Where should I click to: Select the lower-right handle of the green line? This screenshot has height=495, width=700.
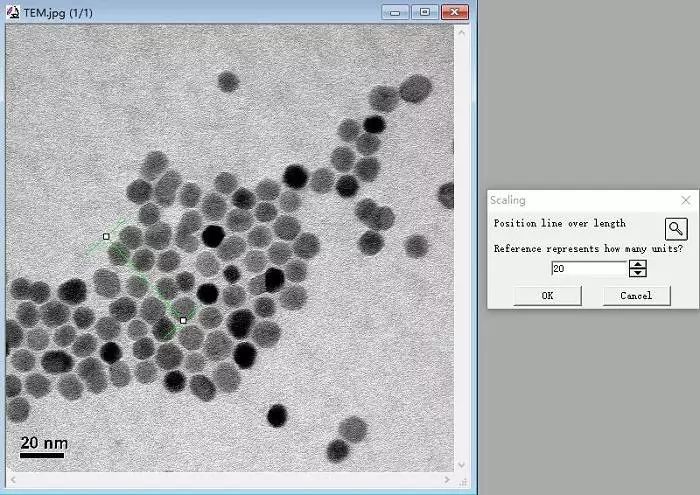[183, 320]
